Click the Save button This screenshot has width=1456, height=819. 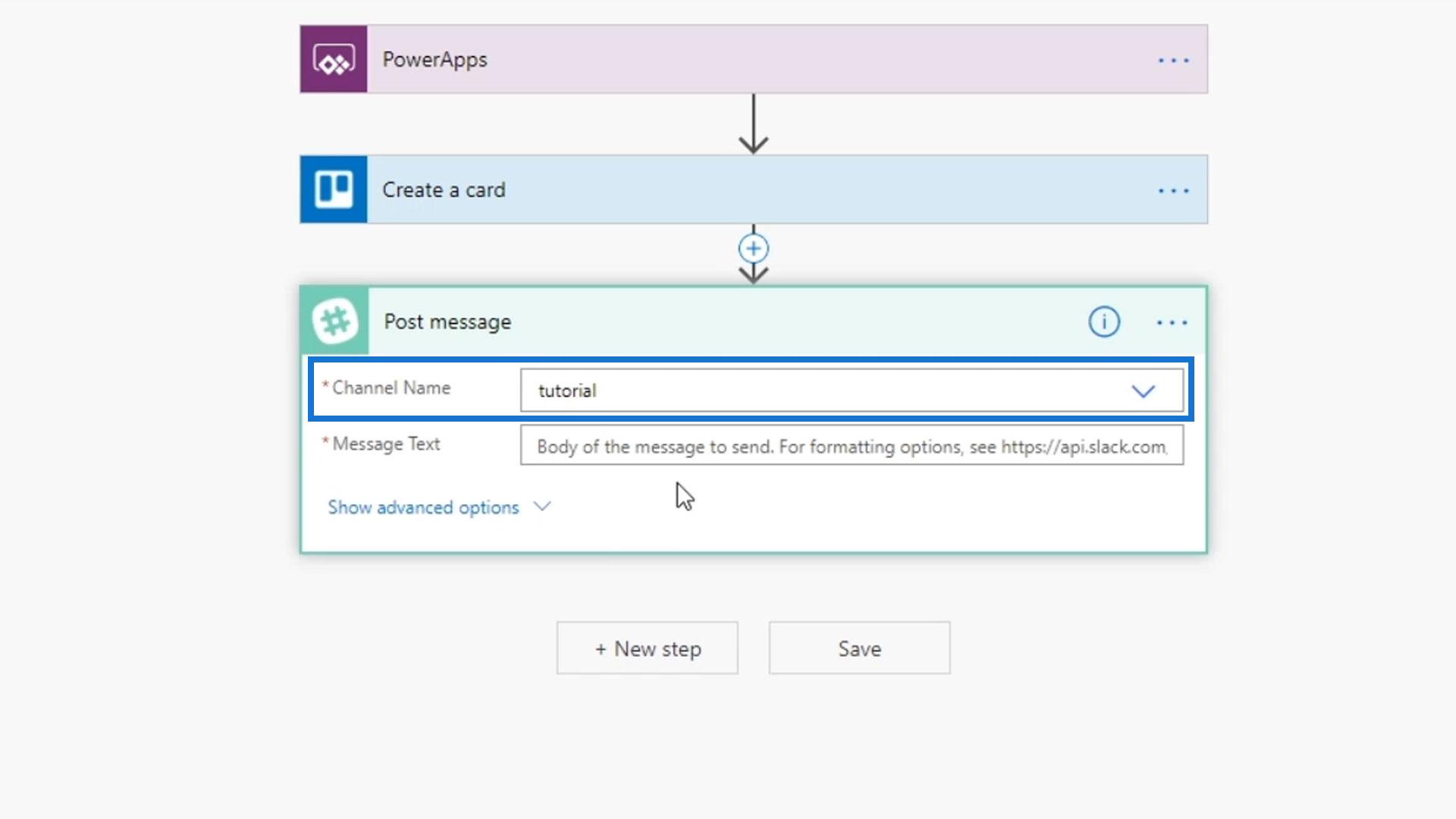pyautogui.click(x=859, y=648)
